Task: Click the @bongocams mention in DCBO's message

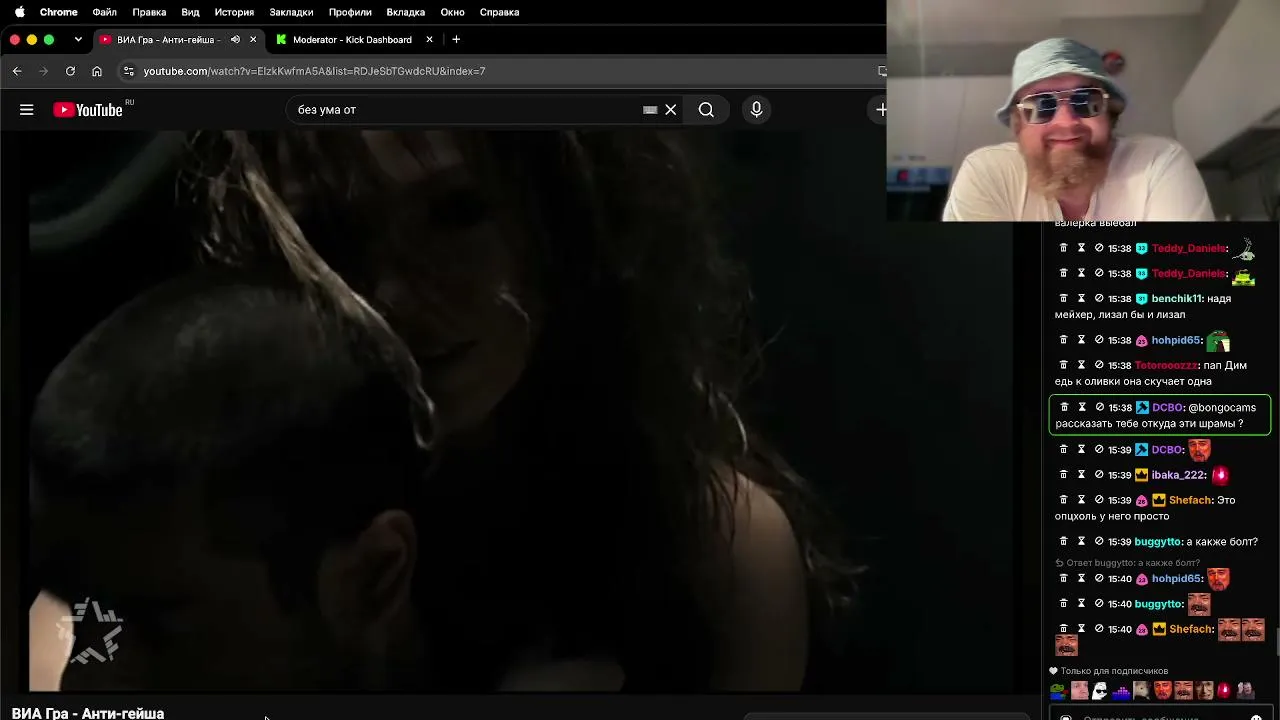Action: (x=1222, y=408)
